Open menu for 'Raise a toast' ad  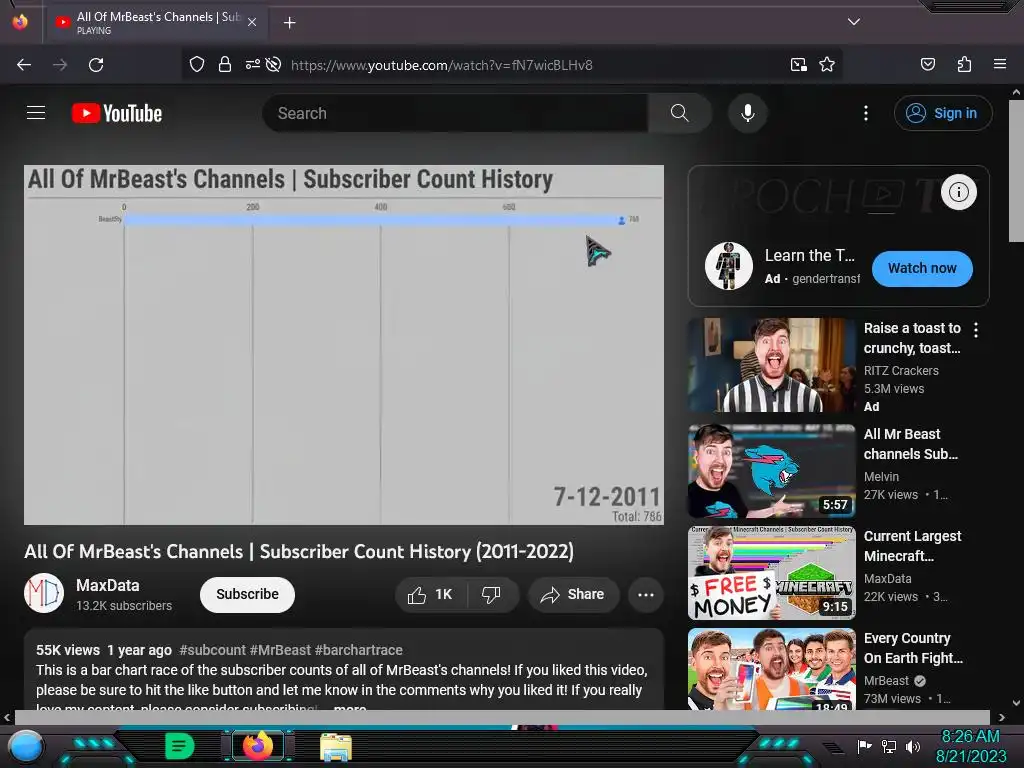point(976,330)
